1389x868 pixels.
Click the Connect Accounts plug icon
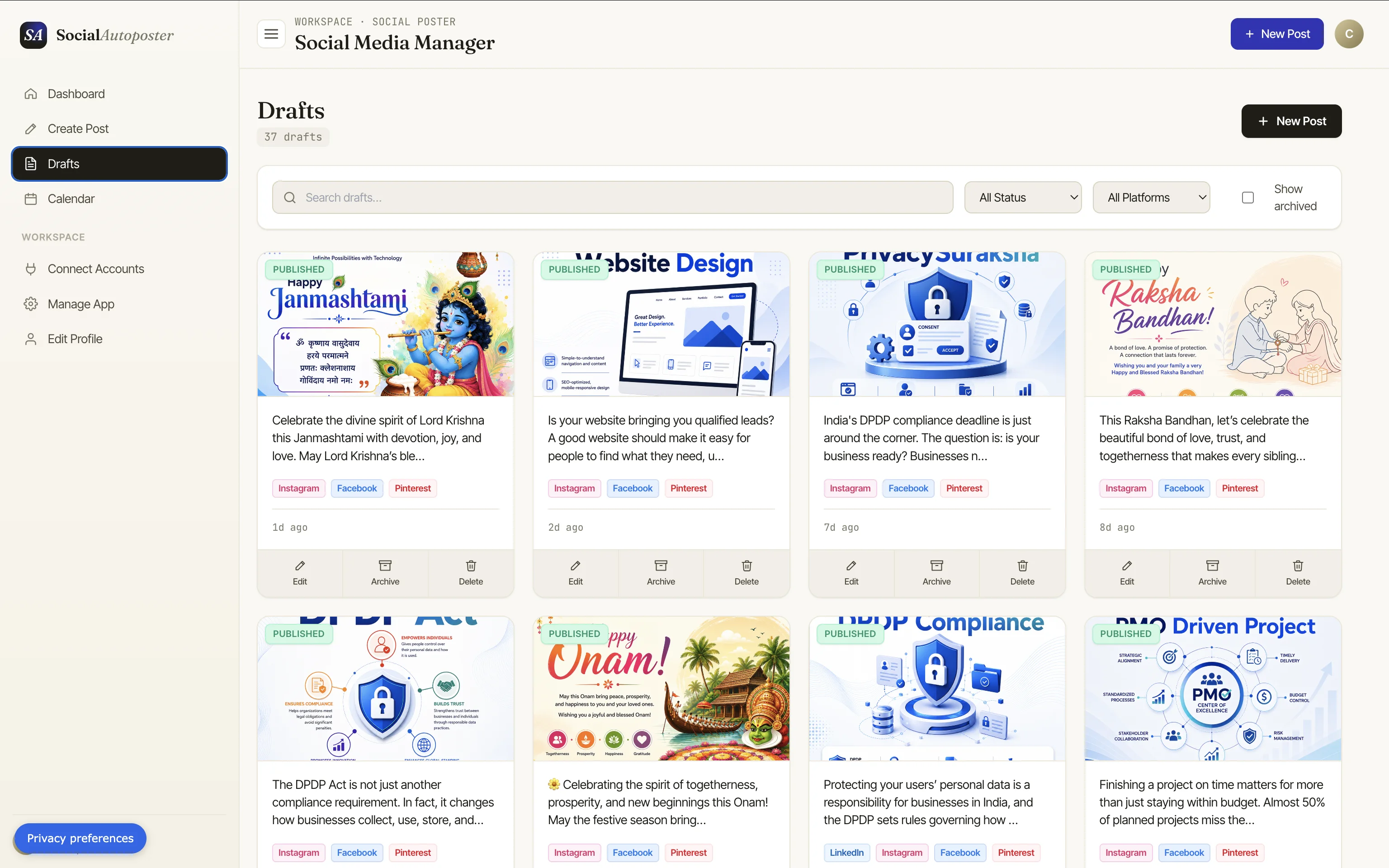[x=31, y=269]
